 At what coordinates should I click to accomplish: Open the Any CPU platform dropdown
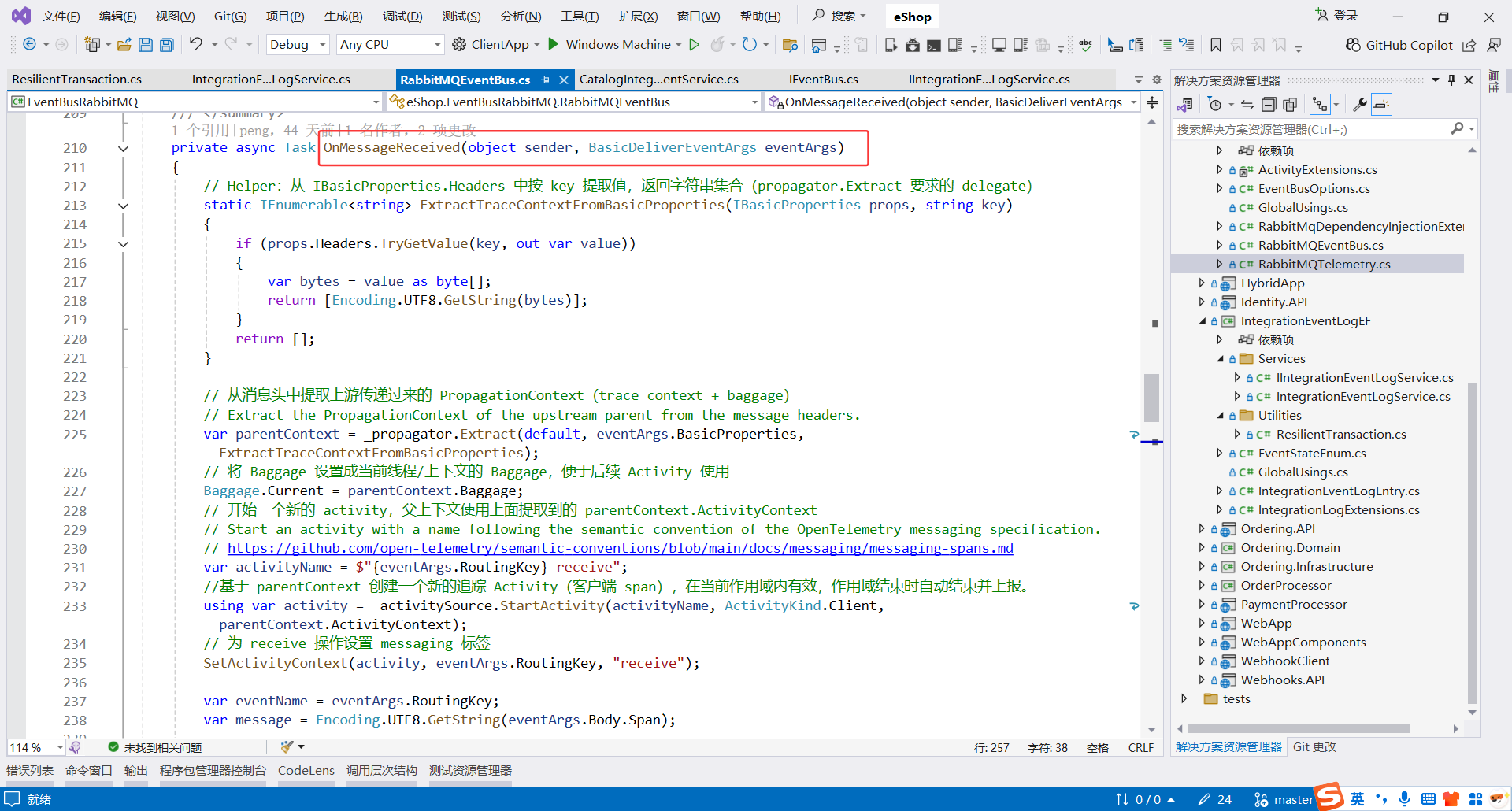pyautogui.click(x=390, y=45)
